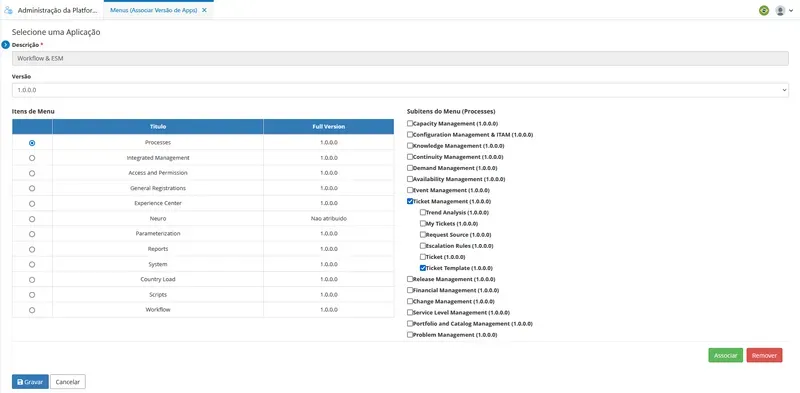Click the Cancelar button
The height and width of the screenshot is (393, 800).
[x=68, y=382]
